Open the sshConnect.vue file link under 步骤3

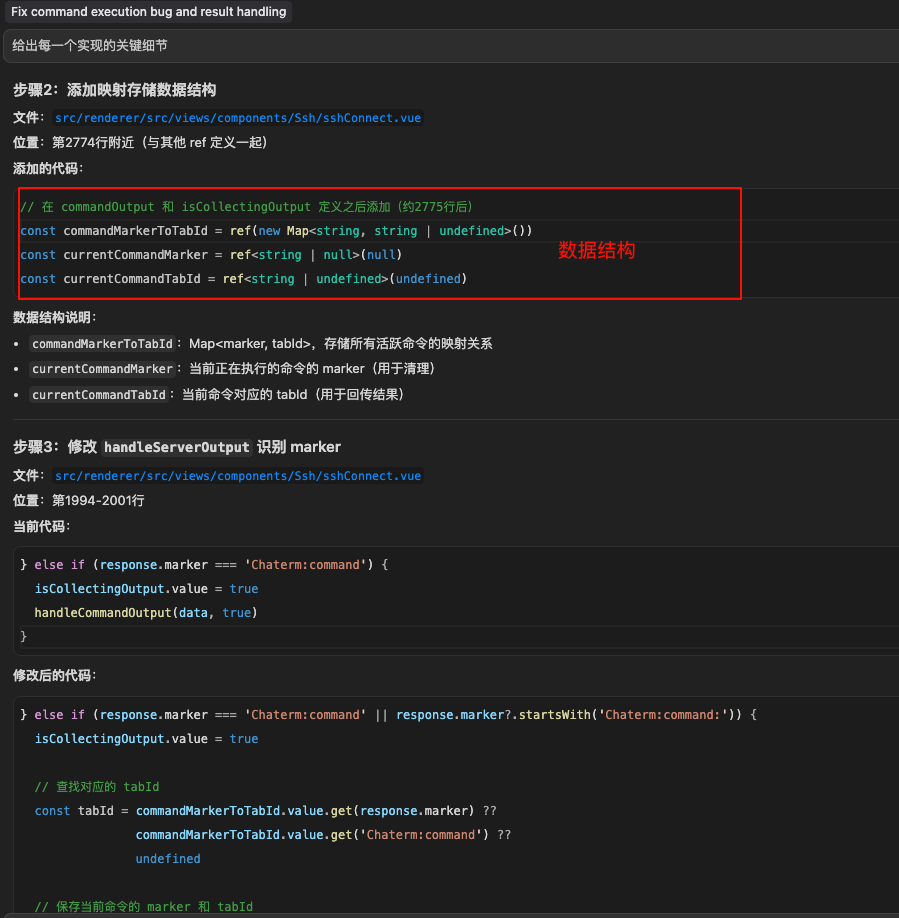[x=238, y=476]
